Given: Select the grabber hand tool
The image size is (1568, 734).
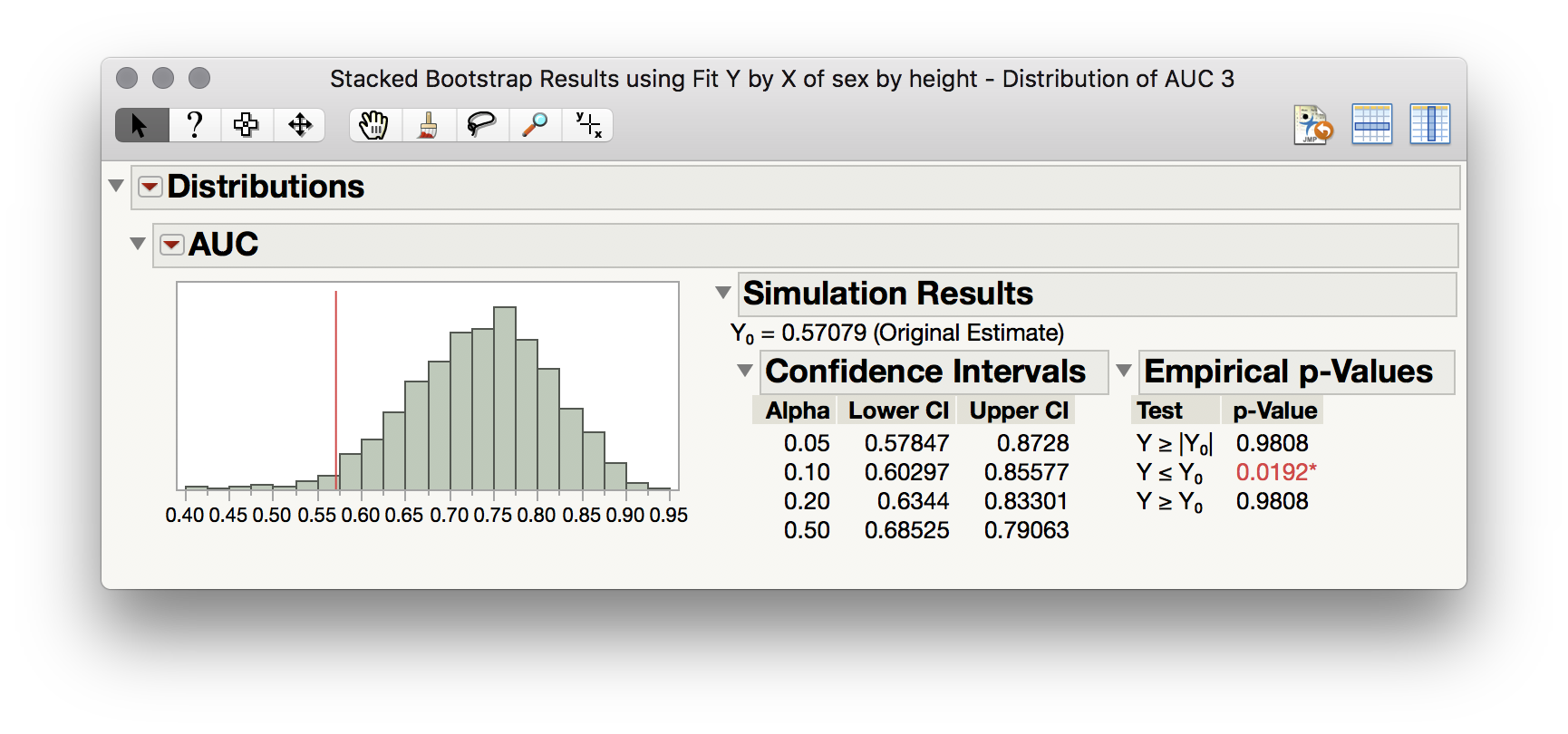Looking at the screenshot, I should [374, 125].
